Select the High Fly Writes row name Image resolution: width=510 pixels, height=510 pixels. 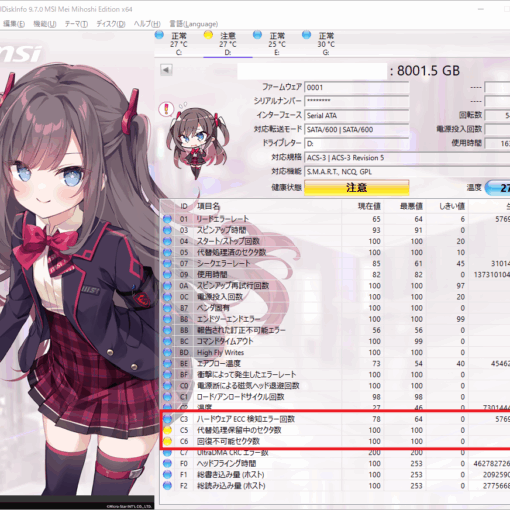(220, 352)
